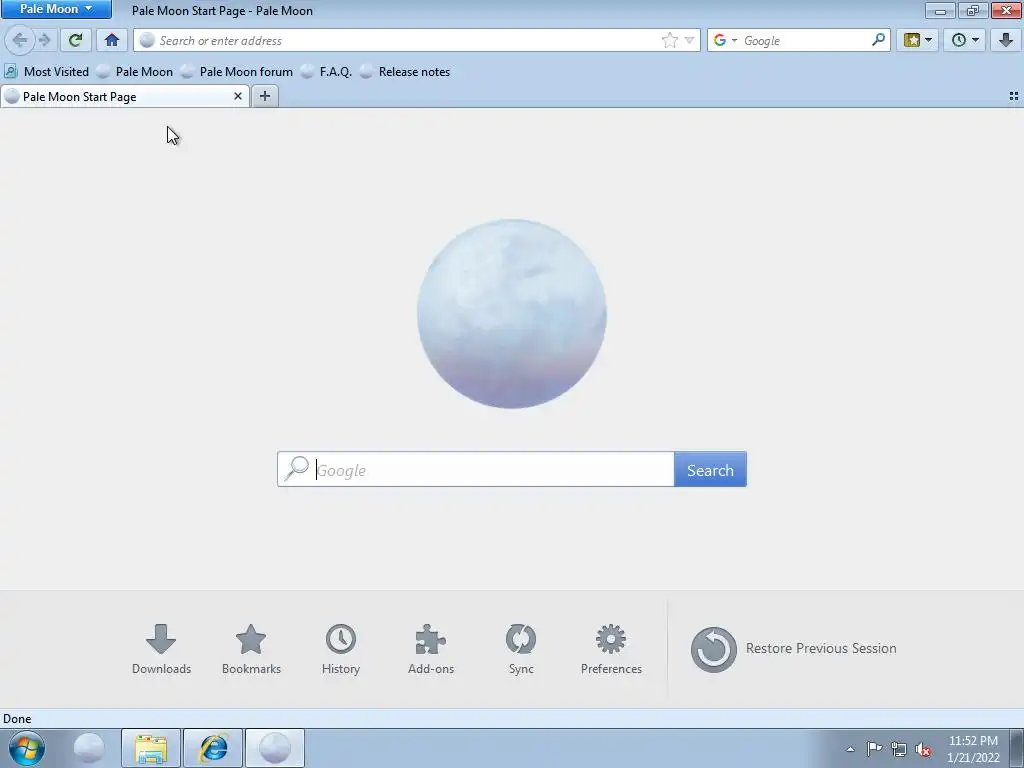This screenshot has height=768, width=1024.
Task: Click the magnifier icon in the start page search box
Action: click(x=297, y=468)
